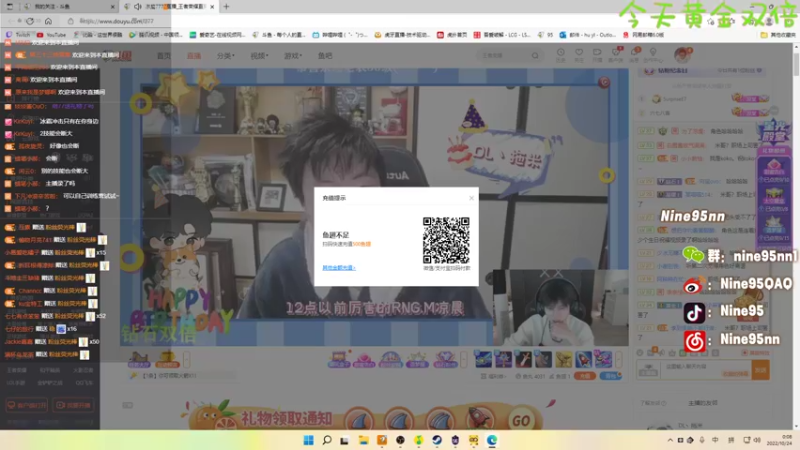The image size is (800, 450).
Task: Open the diamond activity icon
Action: pos(444,360)
